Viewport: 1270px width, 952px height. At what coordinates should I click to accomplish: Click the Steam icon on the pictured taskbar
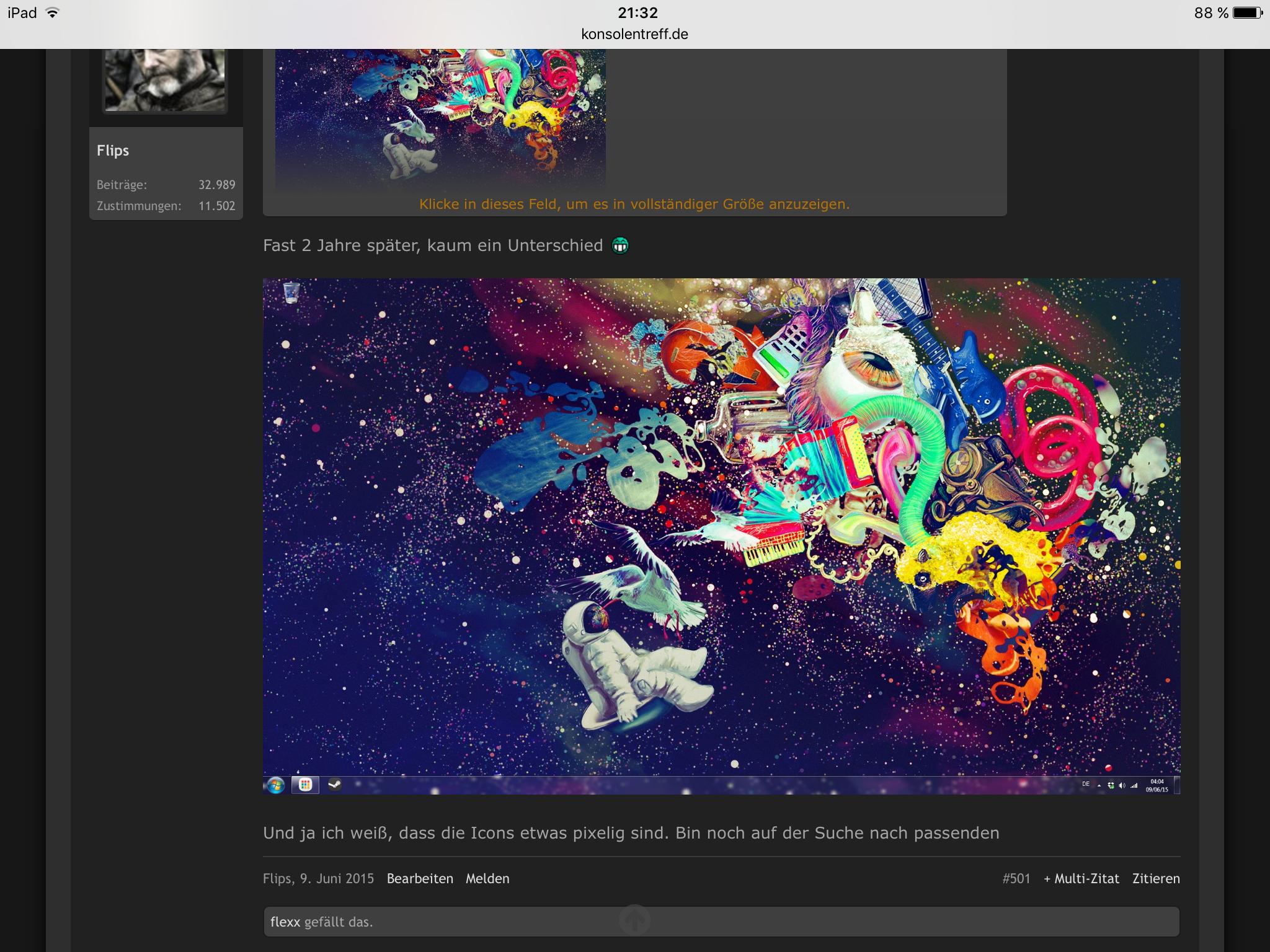point(335,785)
